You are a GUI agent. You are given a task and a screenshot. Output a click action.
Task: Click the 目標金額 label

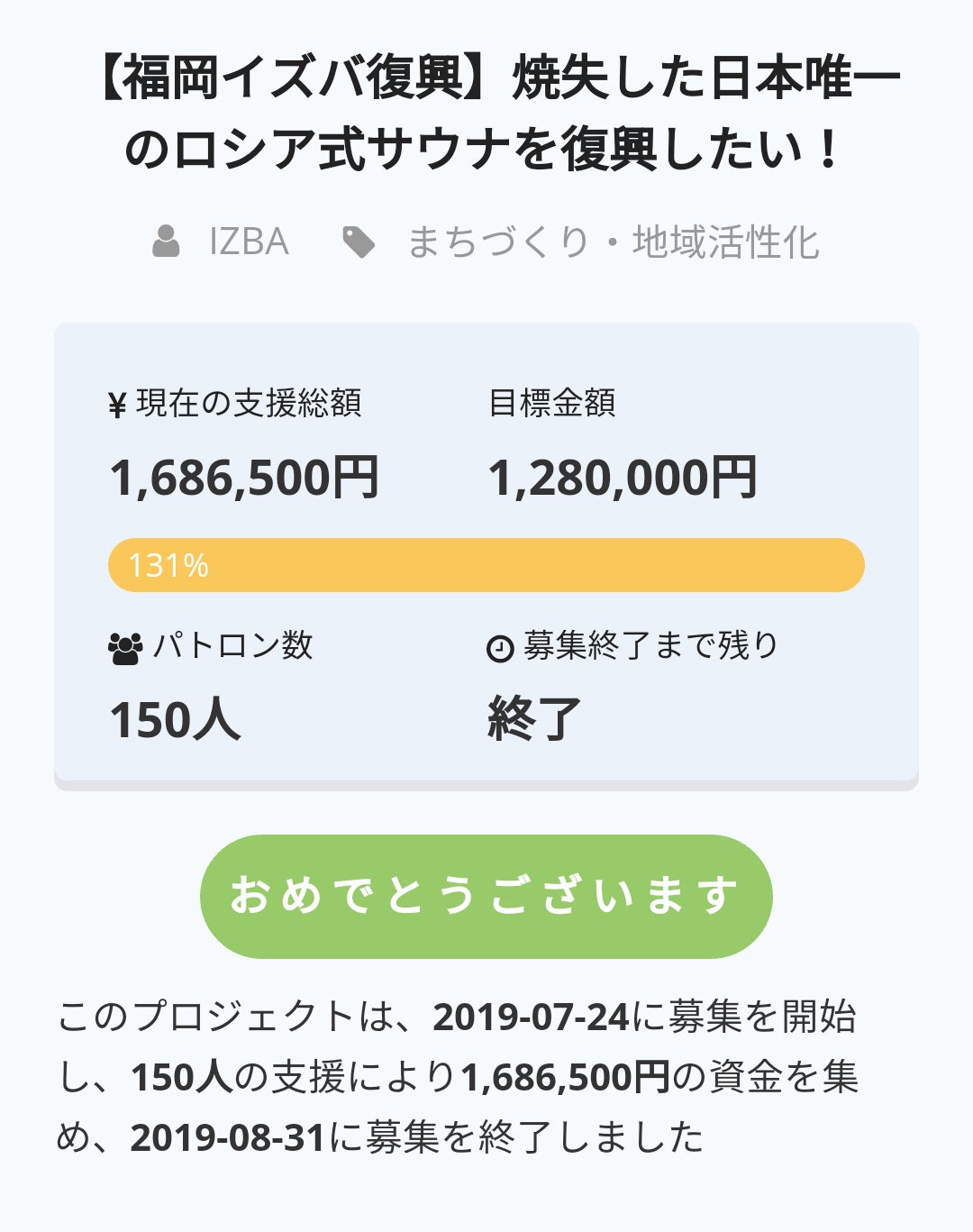(551, 403)
